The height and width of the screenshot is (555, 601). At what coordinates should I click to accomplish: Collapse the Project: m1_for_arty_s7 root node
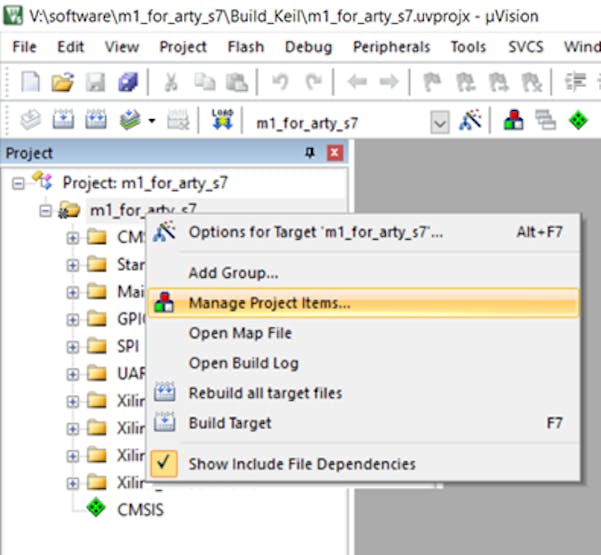(18, 183)
